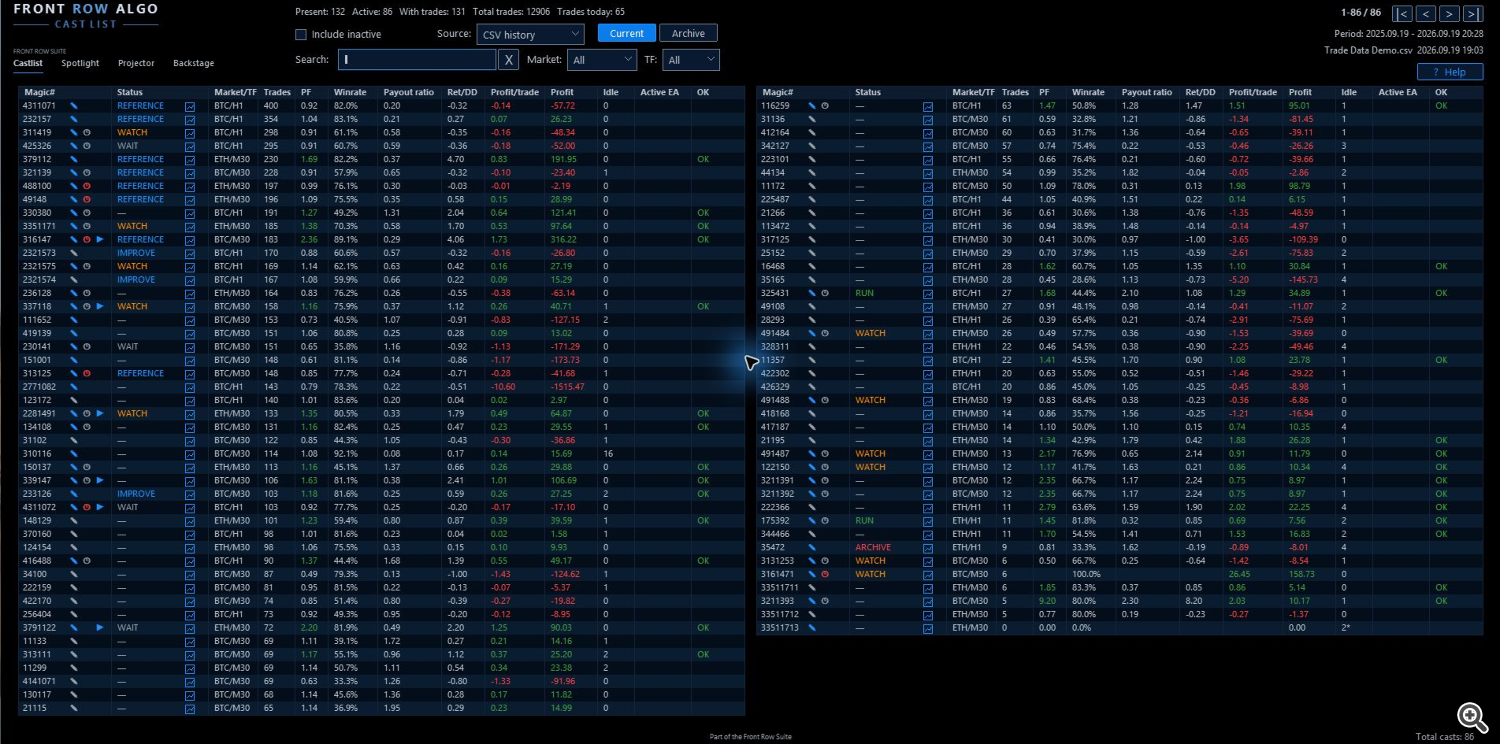Click the WATCH status for magic 2281491
The width and height of the screenshot is (1500, 744).
pos(132,413)
